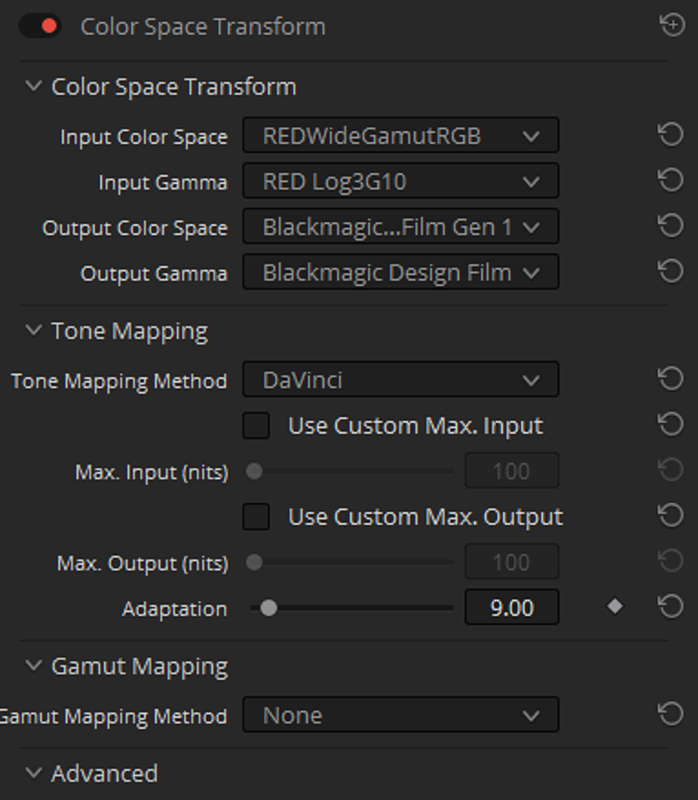
Task: Reset the Max. Input (nits) value
Action: 670,470
